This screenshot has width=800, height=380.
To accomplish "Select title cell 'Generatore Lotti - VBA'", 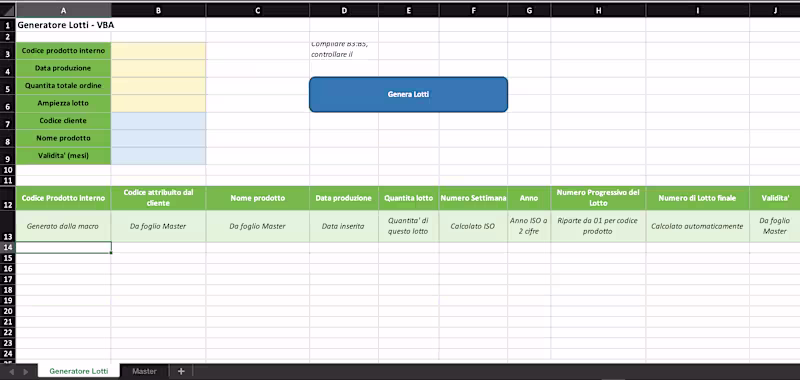I will 63,24.
